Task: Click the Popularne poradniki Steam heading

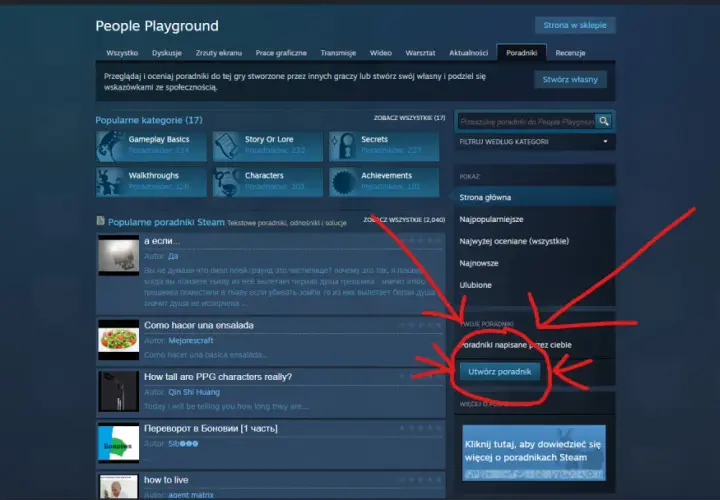Action: tap(166, 222)
